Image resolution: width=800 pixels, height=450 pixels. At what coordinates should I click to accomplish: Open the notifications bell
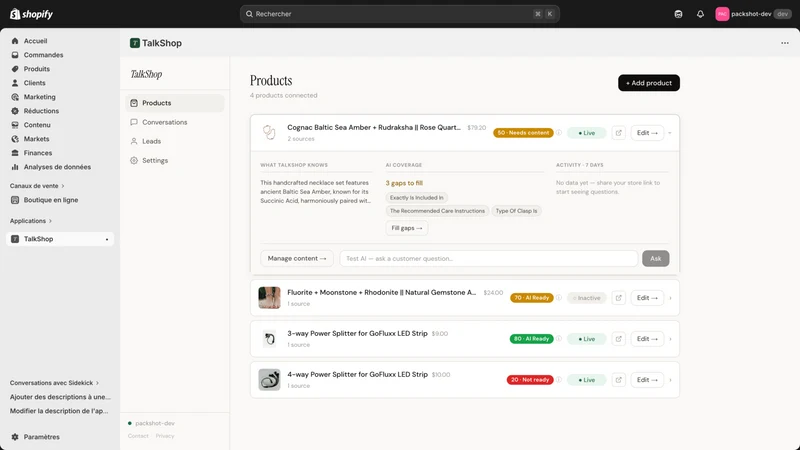click(700, 14)
